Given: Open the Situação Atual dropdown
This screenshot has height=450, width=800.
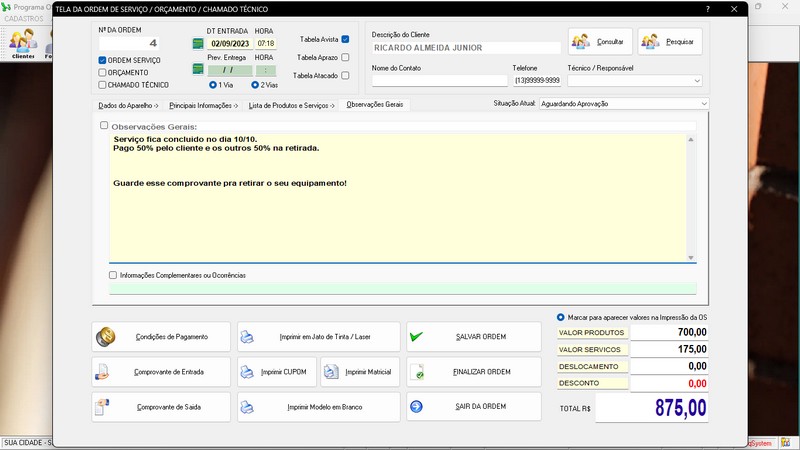Looking at the screenshot, I should [623, 103].
